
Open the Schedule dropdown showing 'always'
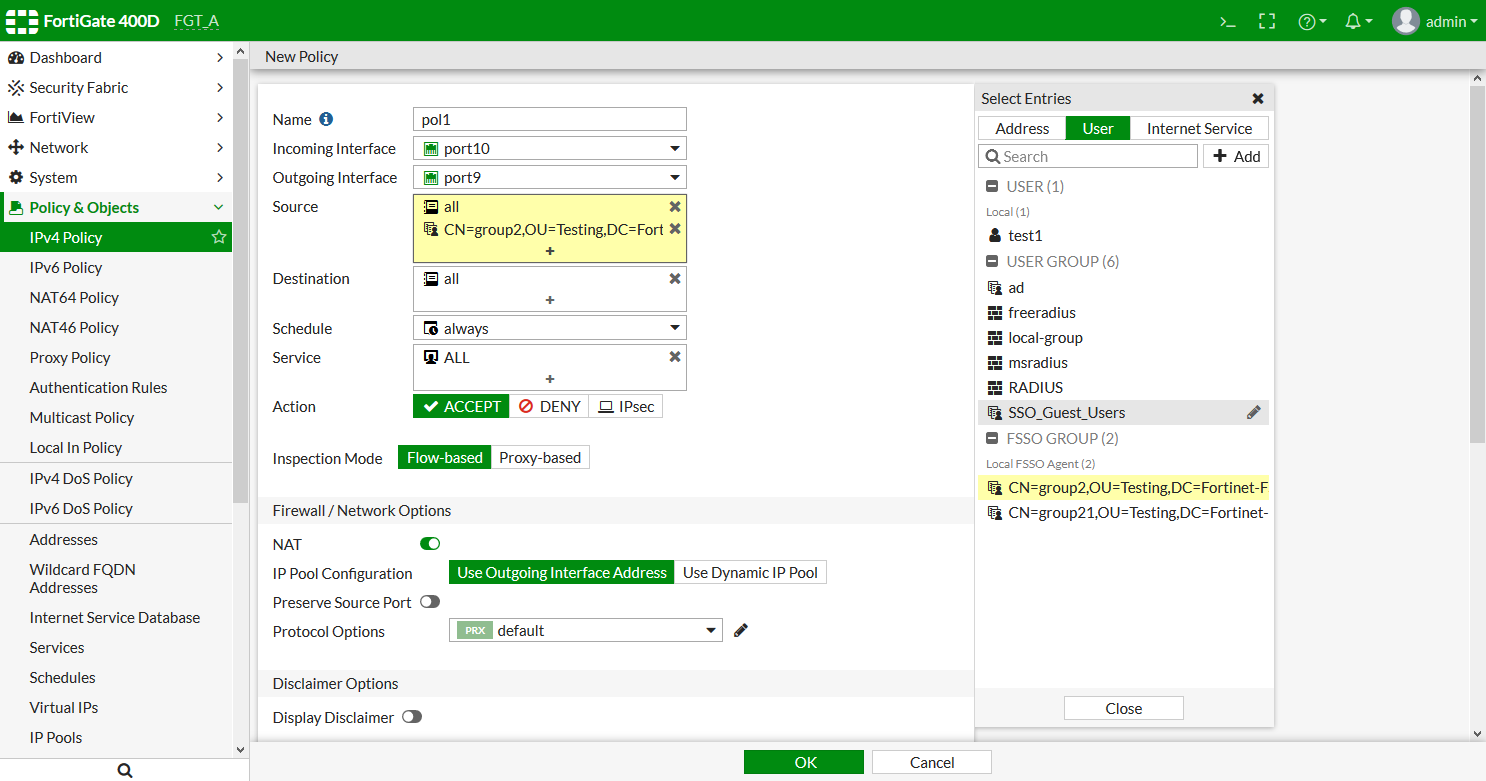pos(676,327)
